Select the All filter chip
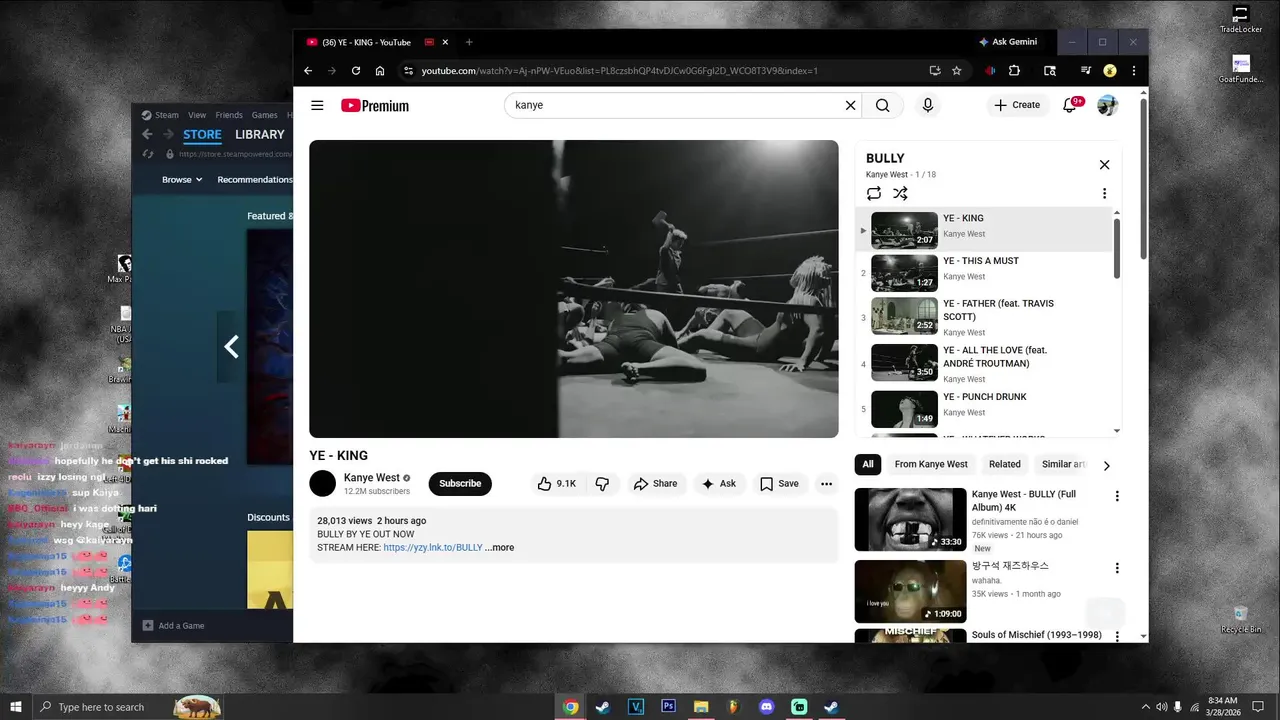 pos(868,464)
